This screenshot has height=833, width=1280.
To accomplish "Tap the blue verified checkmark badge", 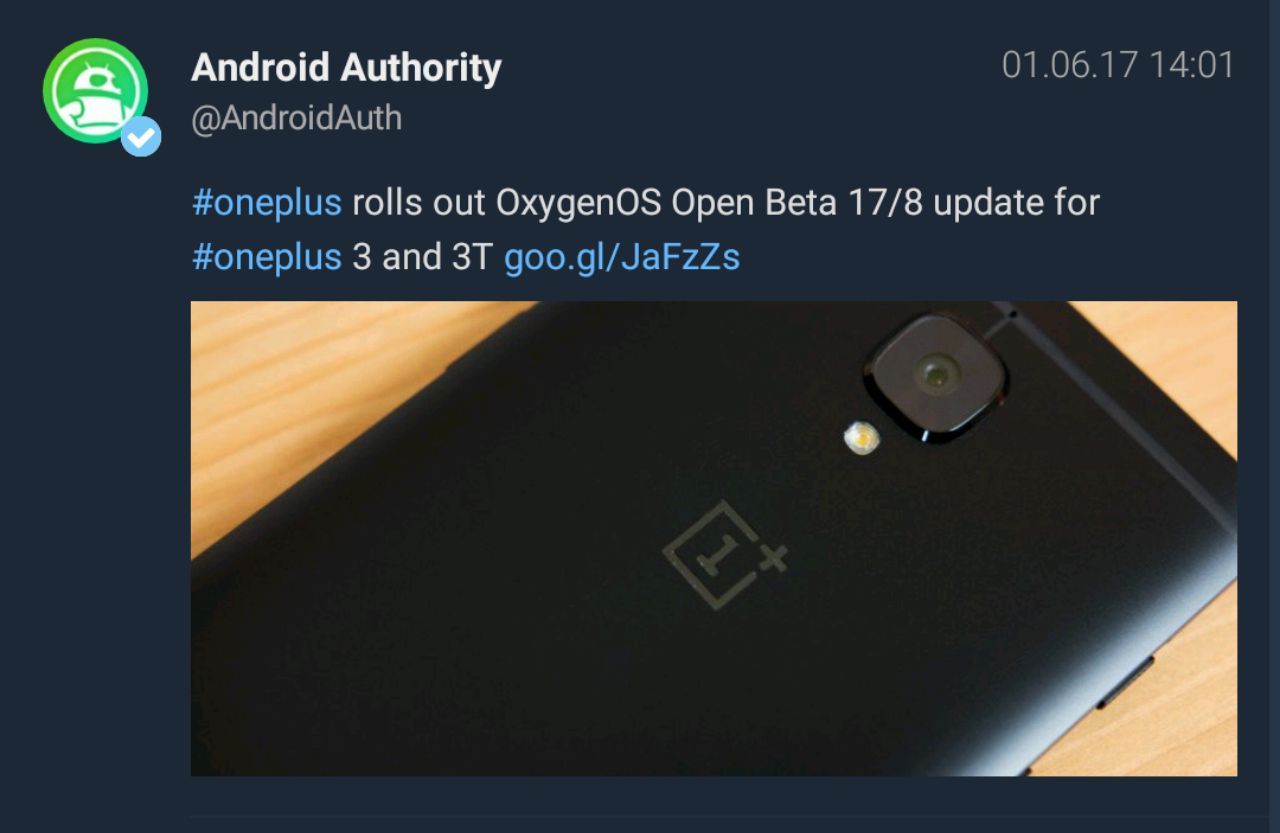I will [x=141, y=137].
